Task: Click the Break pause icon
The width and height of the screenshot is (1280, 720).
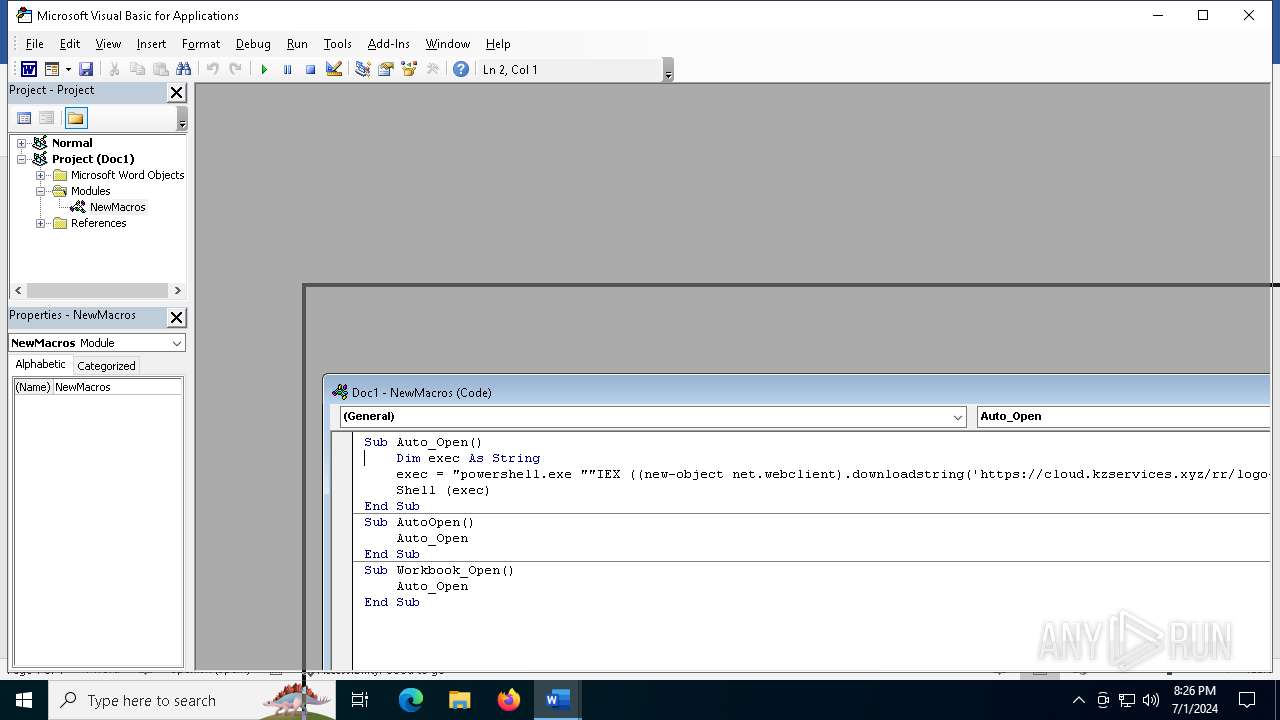Action: (287, 69)
